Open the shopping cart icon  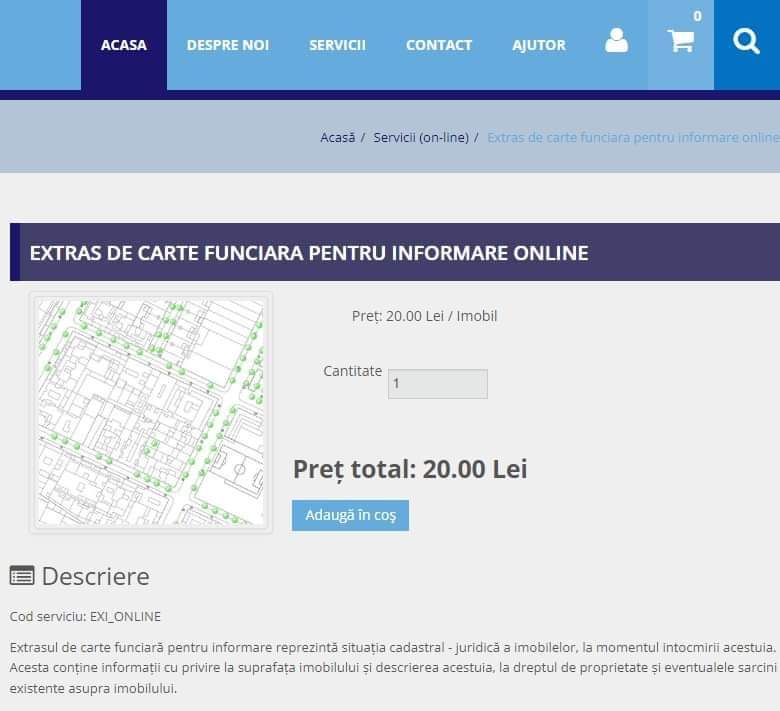pyautogui.click(x=680, y=42)
